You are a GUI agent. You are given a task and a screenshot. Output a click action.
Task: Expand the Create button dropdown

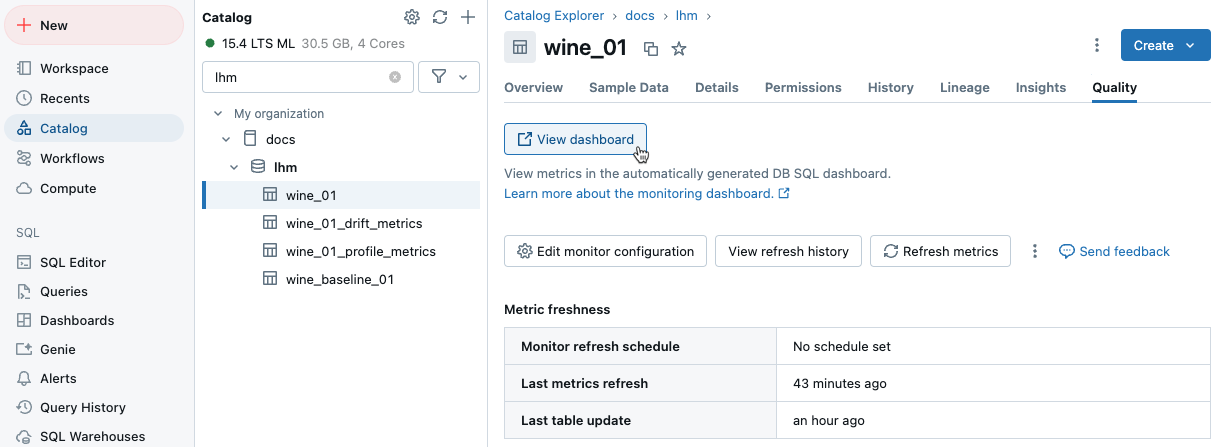(x=1190, y=45)
